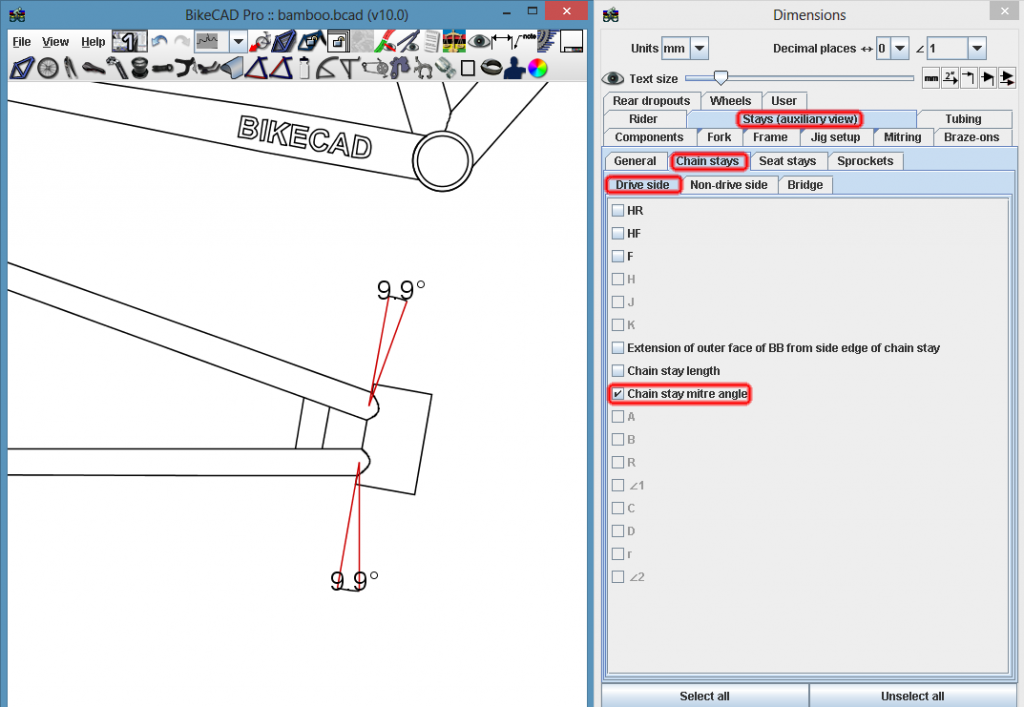This screenshot has width=1024, height=707.
Task: Toggle the eye icon beside Text size
Action: click(x=613, y=78)
